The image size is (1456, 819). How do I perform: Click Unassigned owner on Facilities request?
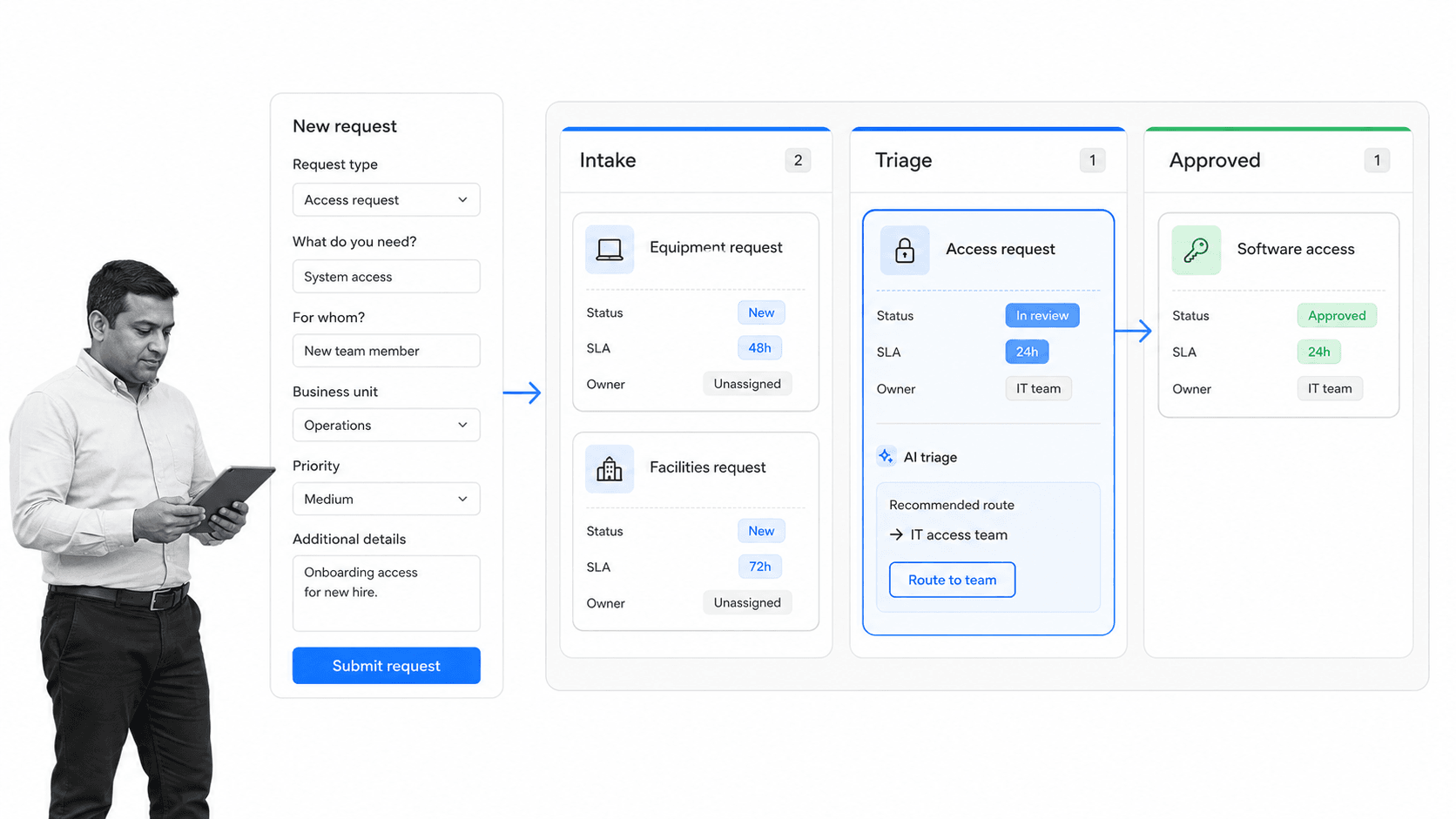tap(747, 602)
